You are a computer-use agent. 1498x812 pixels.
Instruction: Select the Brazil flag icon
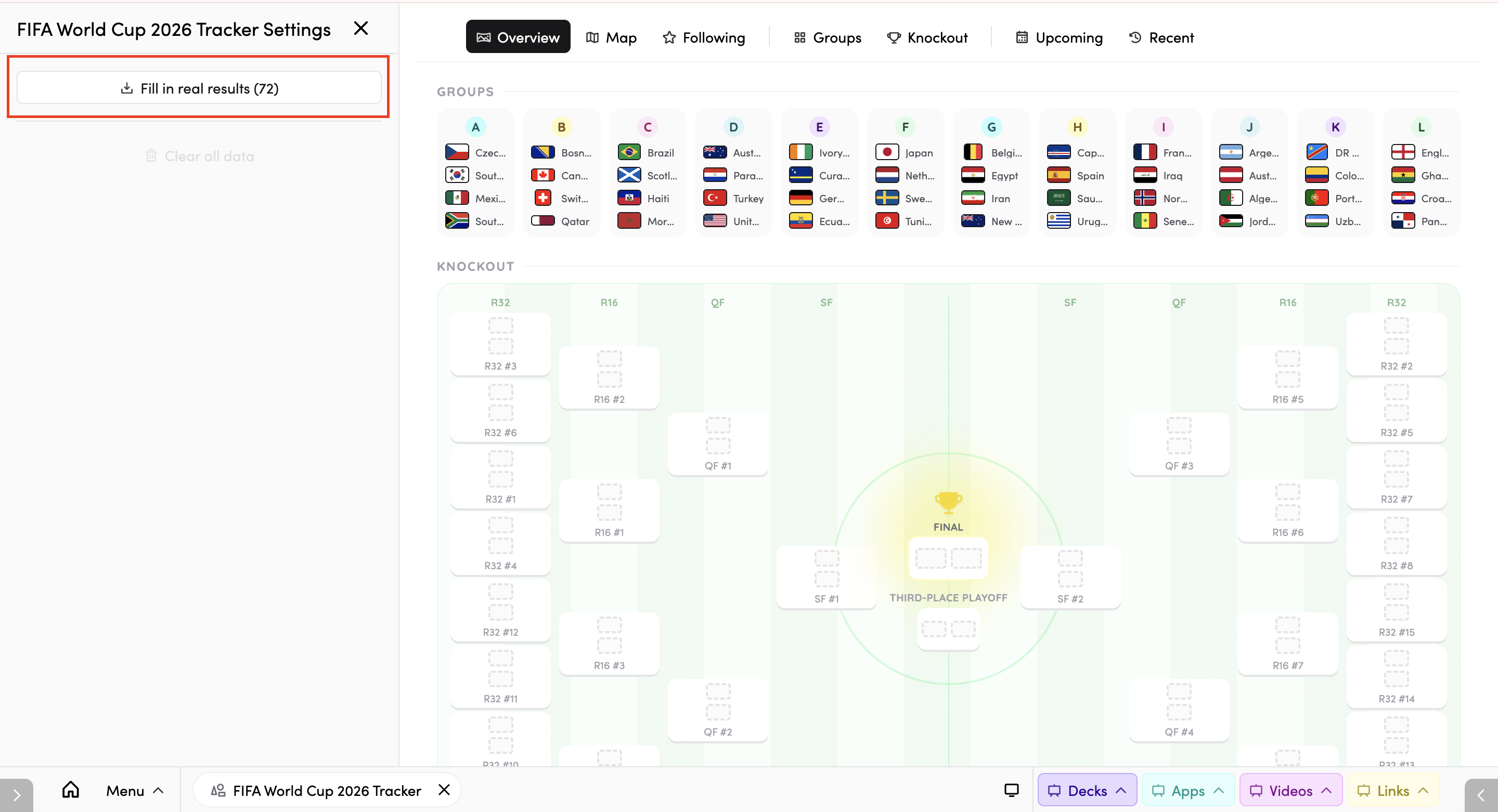629,152
